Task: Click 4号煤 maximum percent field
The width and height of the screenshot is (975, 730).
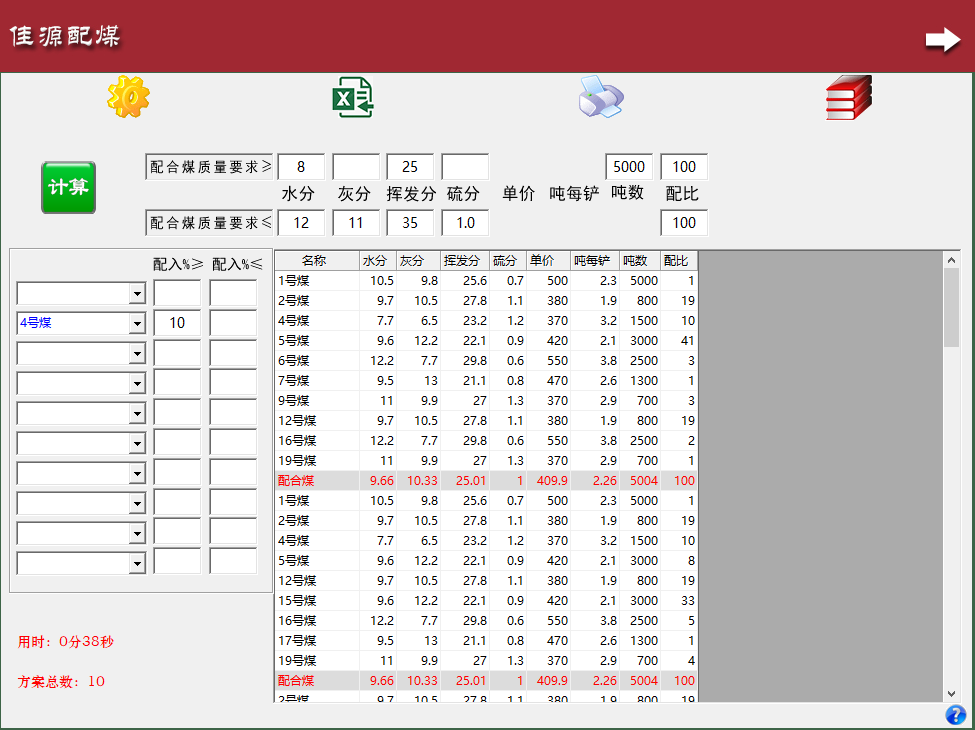Action: (233, 323)
